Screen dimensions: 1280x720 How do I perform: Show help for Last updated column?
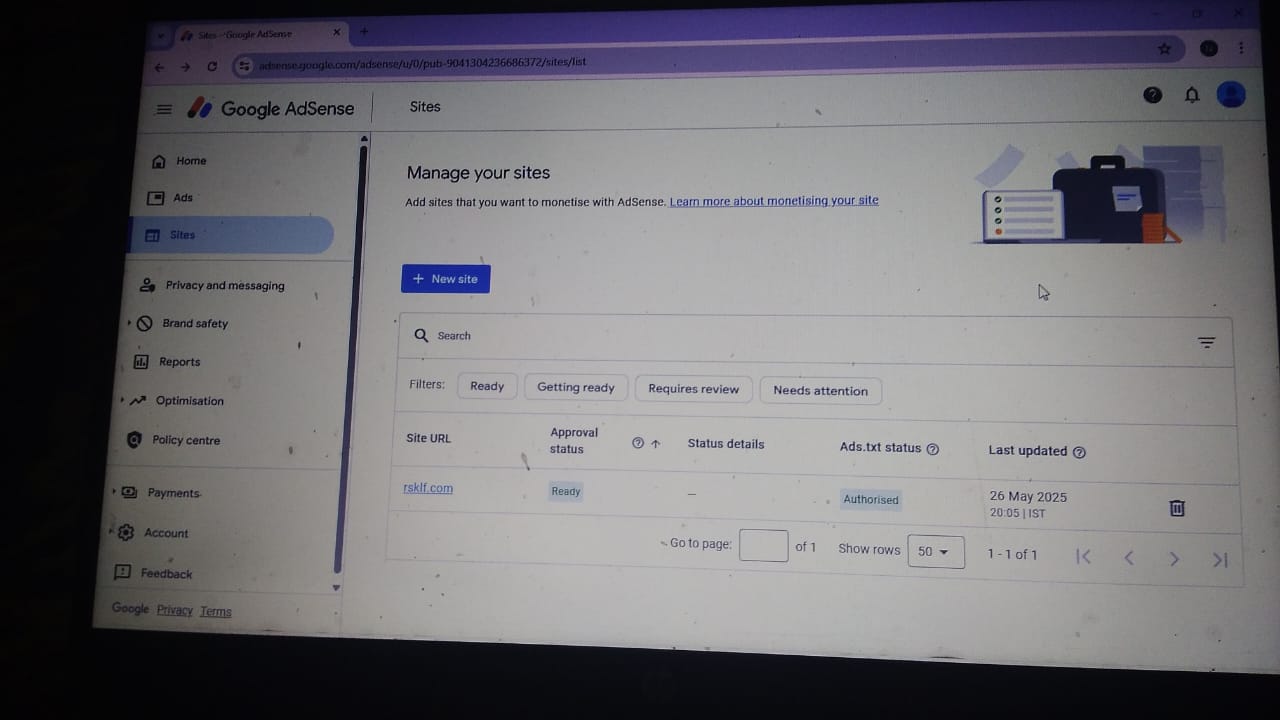1079,452
